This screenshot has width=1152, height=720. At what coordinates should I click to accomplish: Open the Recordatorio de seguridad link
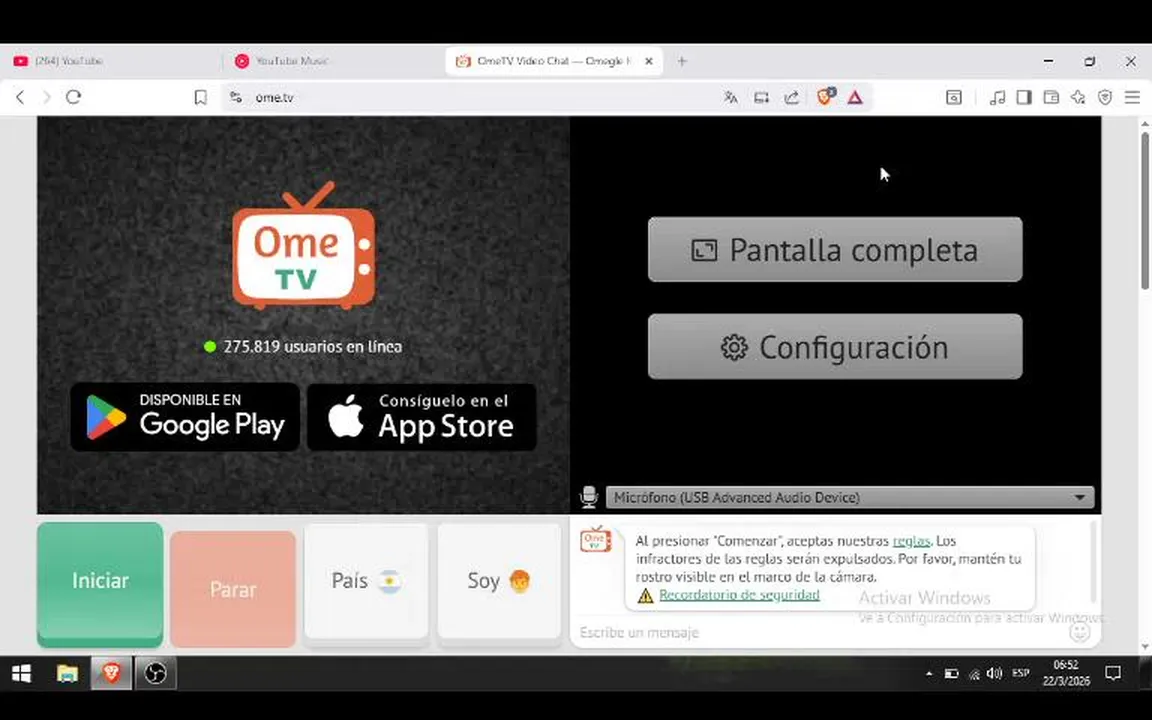[739, 595]
